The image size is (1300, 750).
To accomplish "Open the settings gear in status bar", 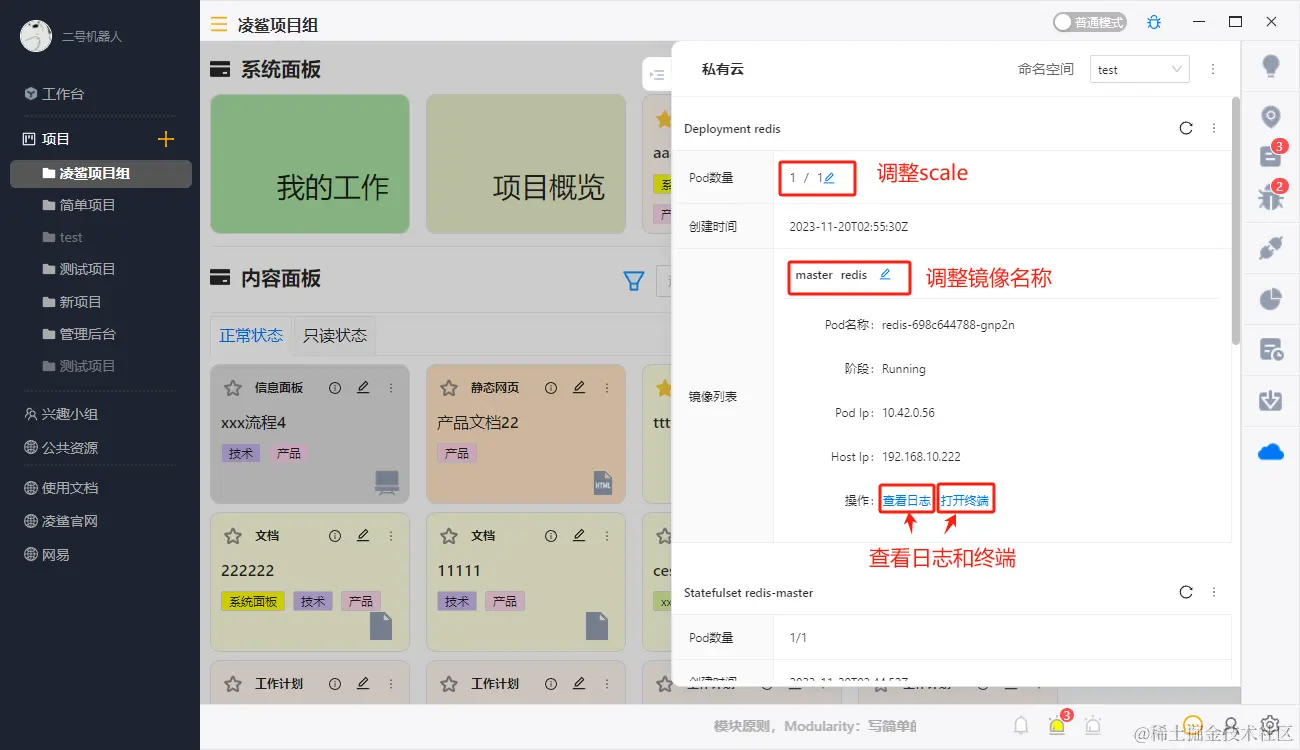I will pyautogui.click(x=1270, y=725).
